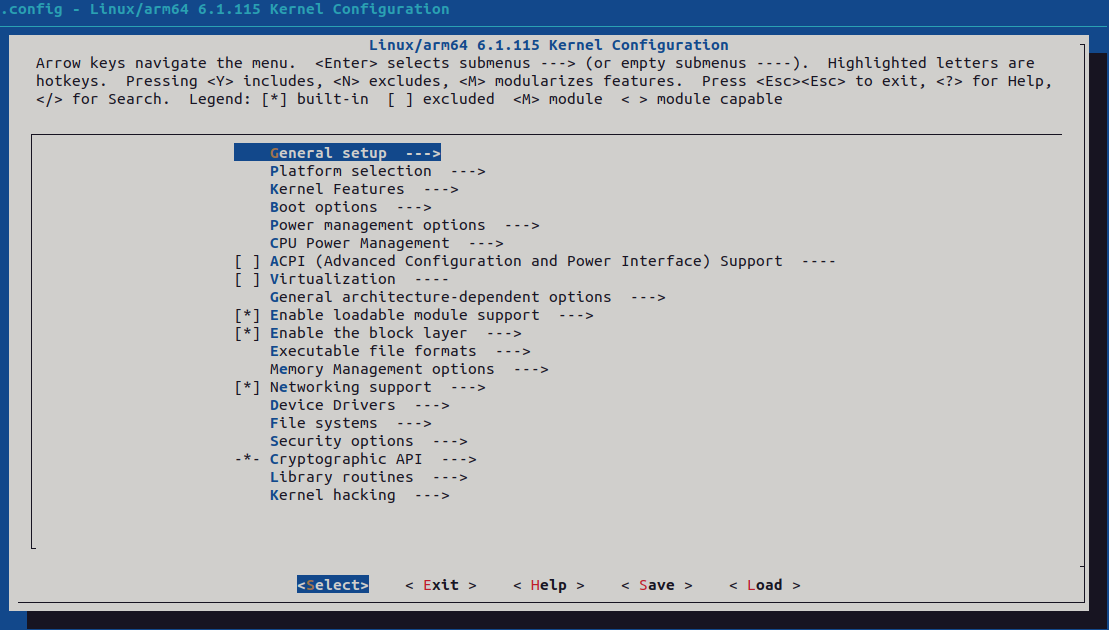This screenshot has width=1109, height=630.
Task: Toggle the ACPI Support checkbox
Action: [x=248, y=262]
